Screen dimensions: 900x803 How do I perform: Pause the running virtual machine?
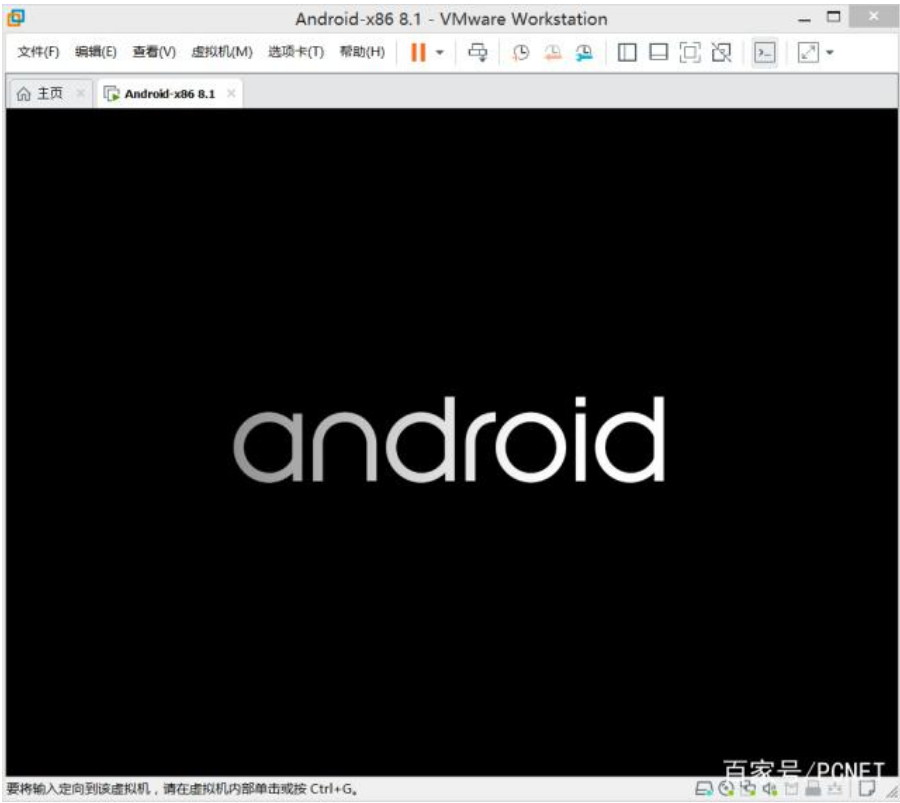click(418, 52)
